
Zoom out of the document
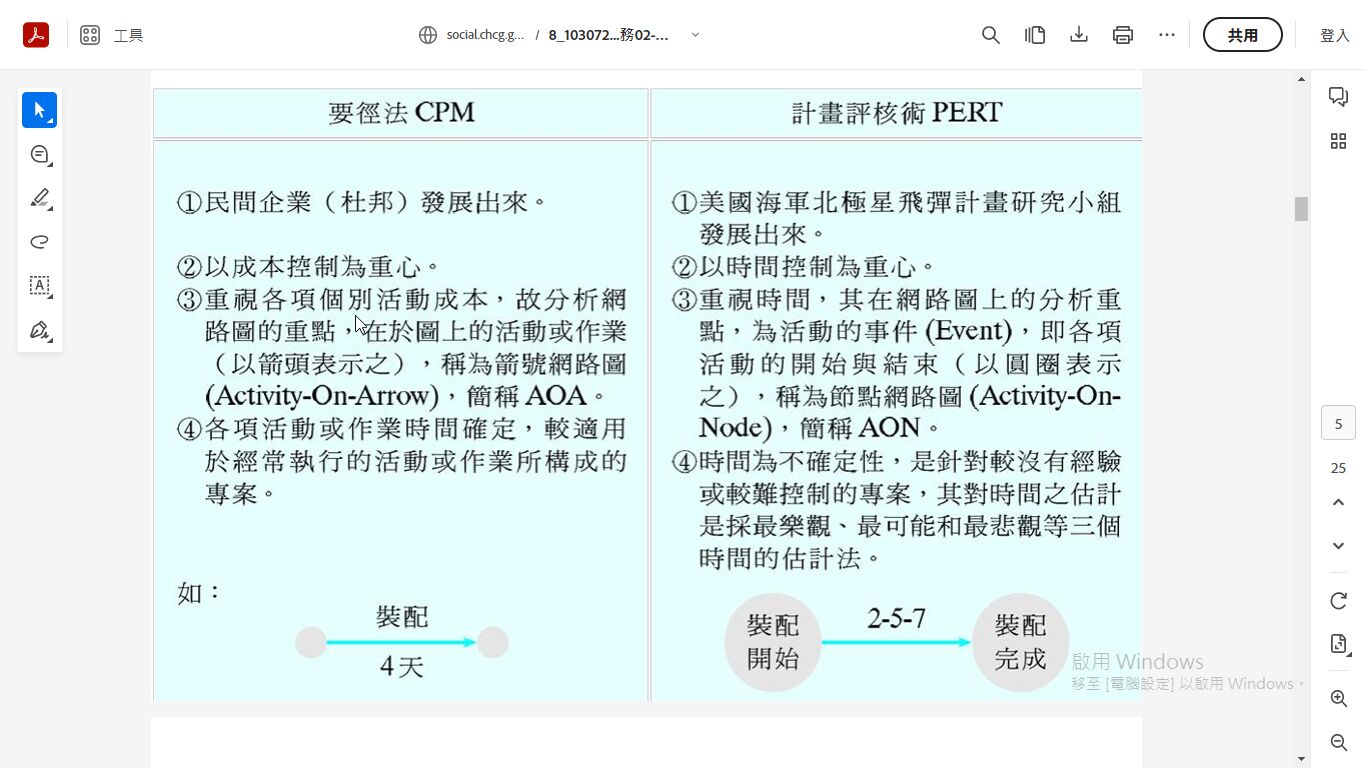(x=1338, y=742)
